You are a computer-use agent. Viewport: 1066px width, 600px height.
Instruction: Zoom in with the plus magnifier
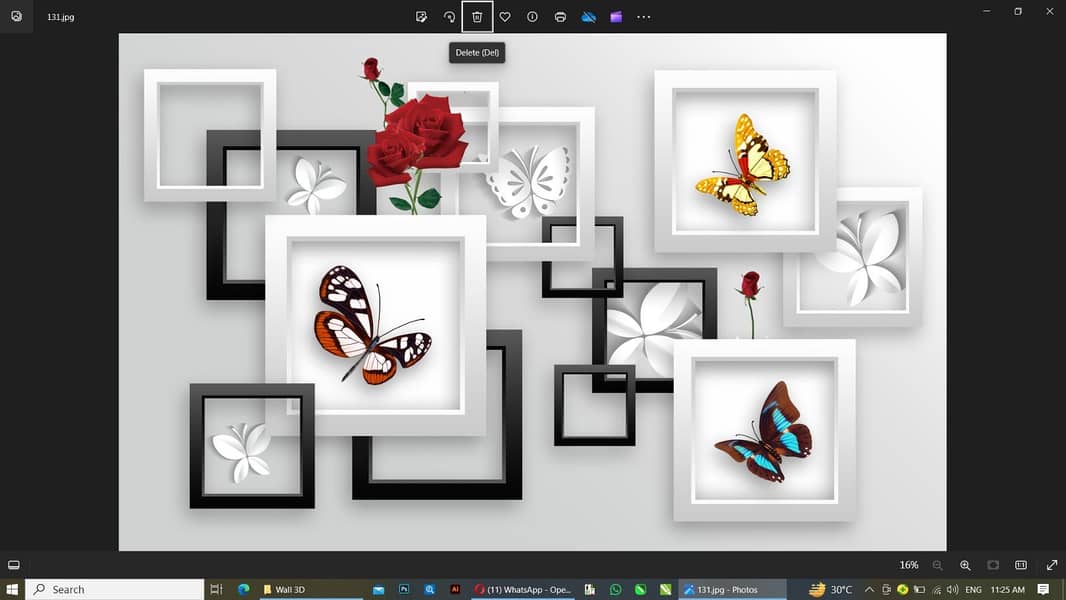point(965,565)
